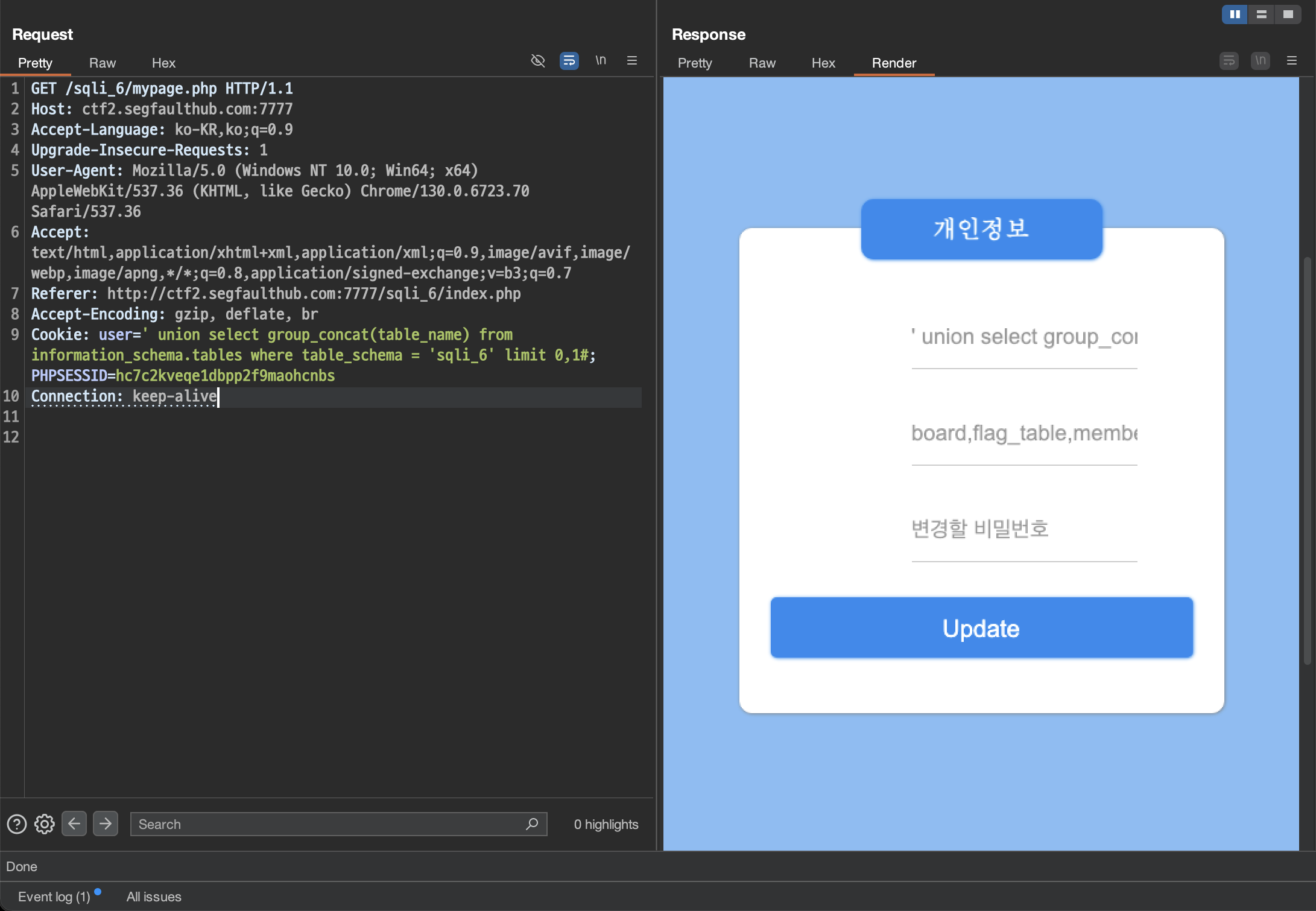Switch to top-bottom split layout
1316x911 pixels.
pos(1261,14)
